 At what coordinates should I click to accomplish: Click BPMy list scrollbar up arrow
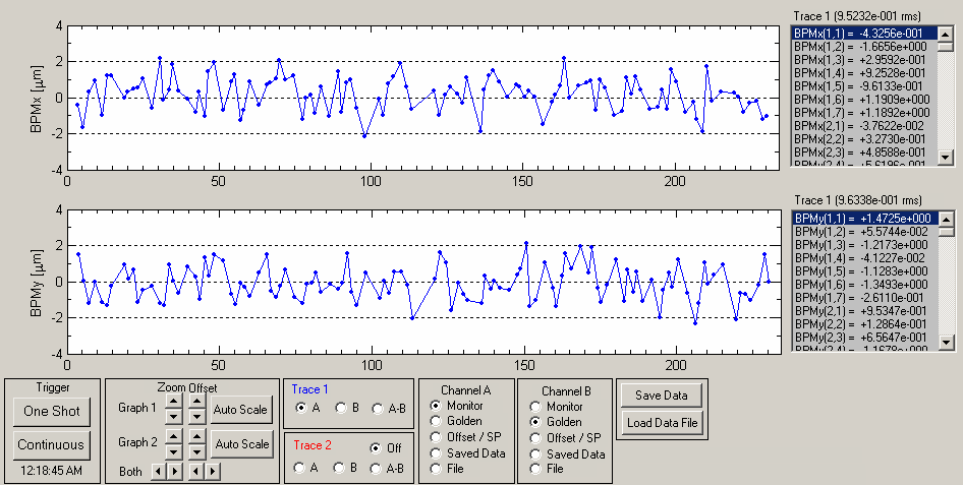(946, 219)
